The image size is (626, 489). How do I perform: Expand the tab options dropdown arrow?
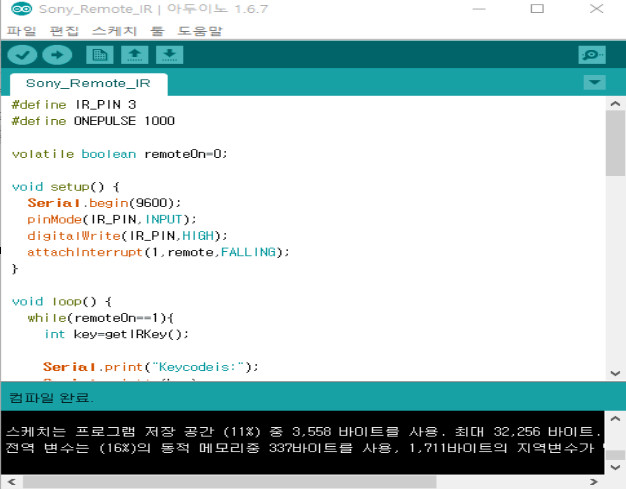click(x=594, y=83)
